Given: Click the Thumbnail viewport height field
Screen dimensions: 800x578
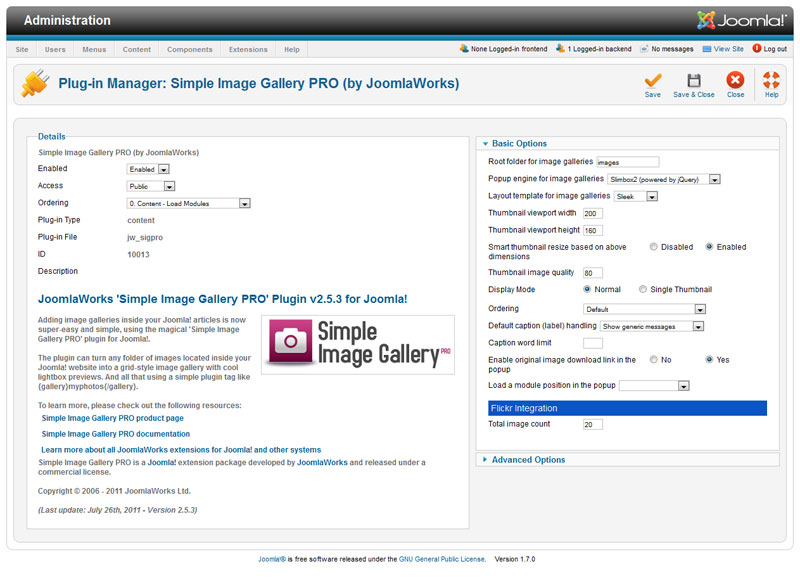Looking at the screenshot, I should click(x=592, y=230).
